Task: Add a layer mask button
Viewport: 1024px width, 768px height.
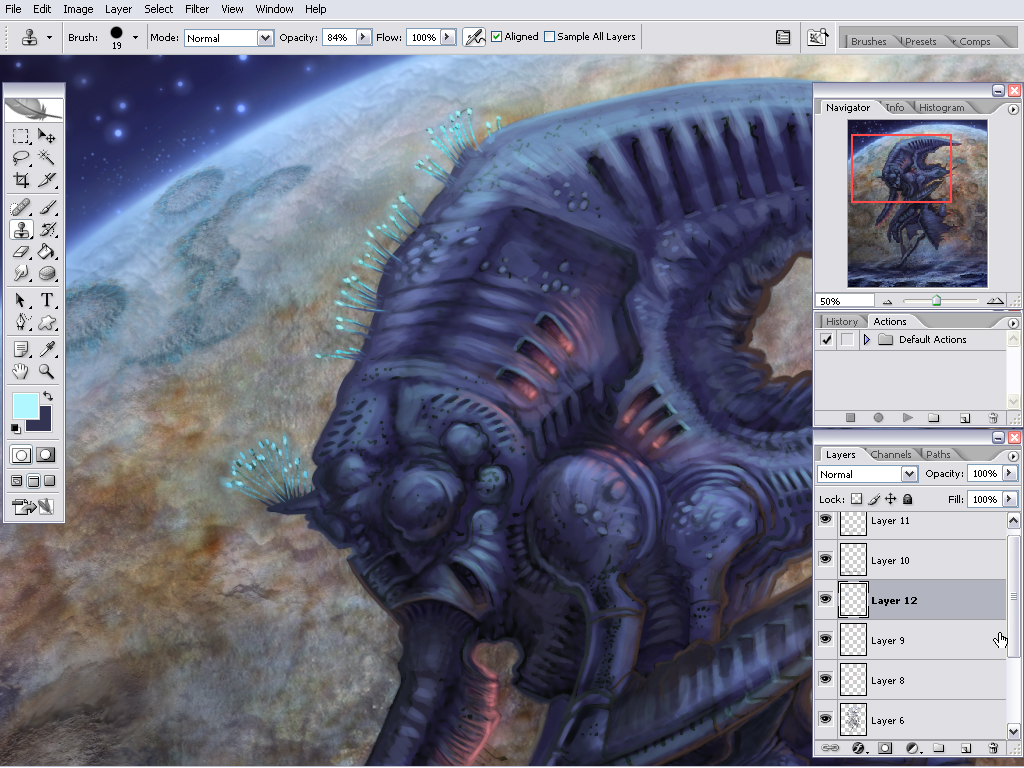Action: click(885, 748)
